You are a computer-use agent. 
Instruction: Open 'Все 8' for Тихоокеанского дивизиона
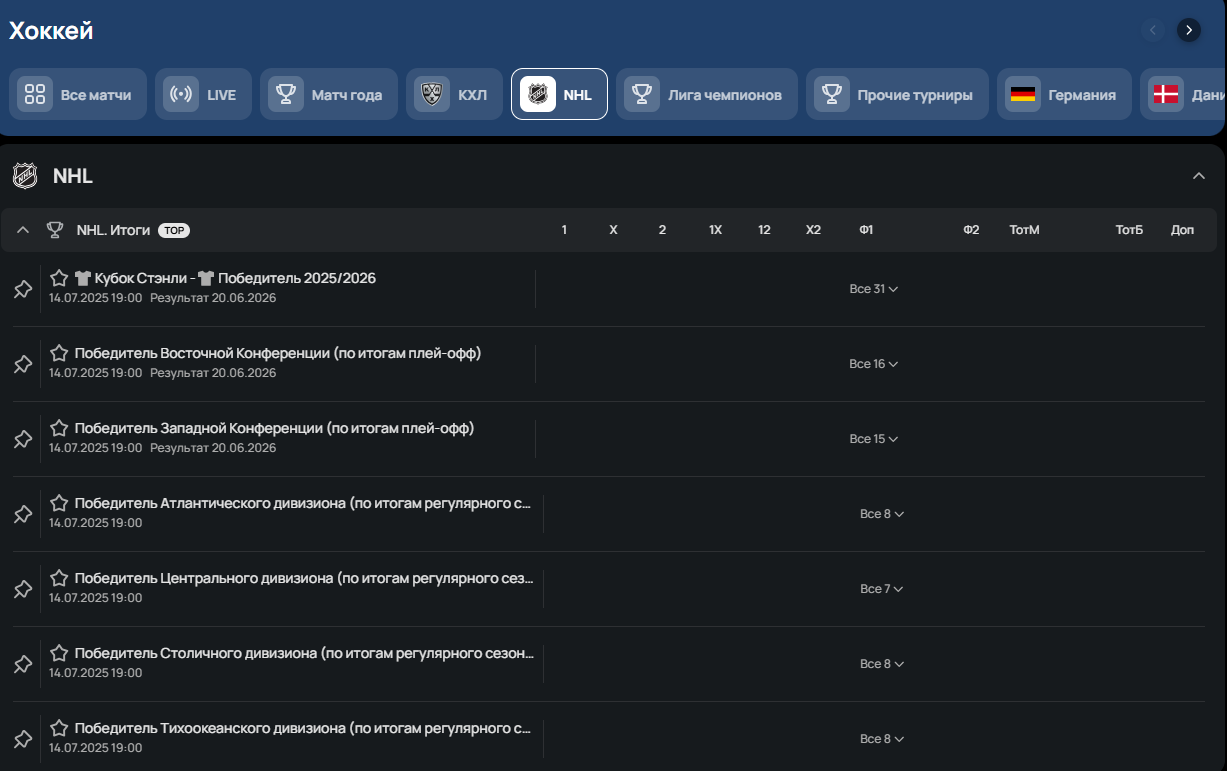tap(882, 739)
